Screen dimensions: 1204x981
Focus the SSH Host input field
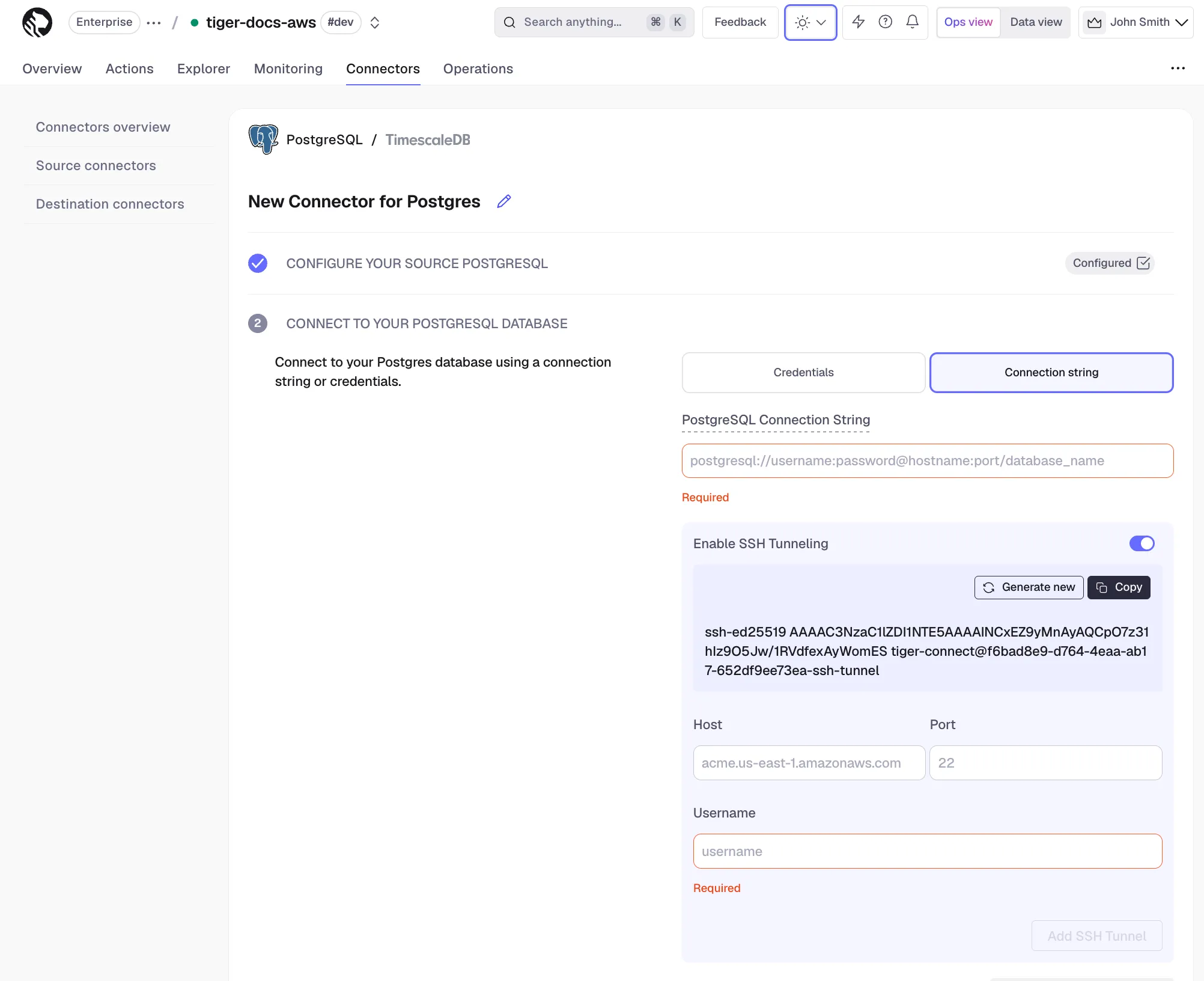[809, 763]
